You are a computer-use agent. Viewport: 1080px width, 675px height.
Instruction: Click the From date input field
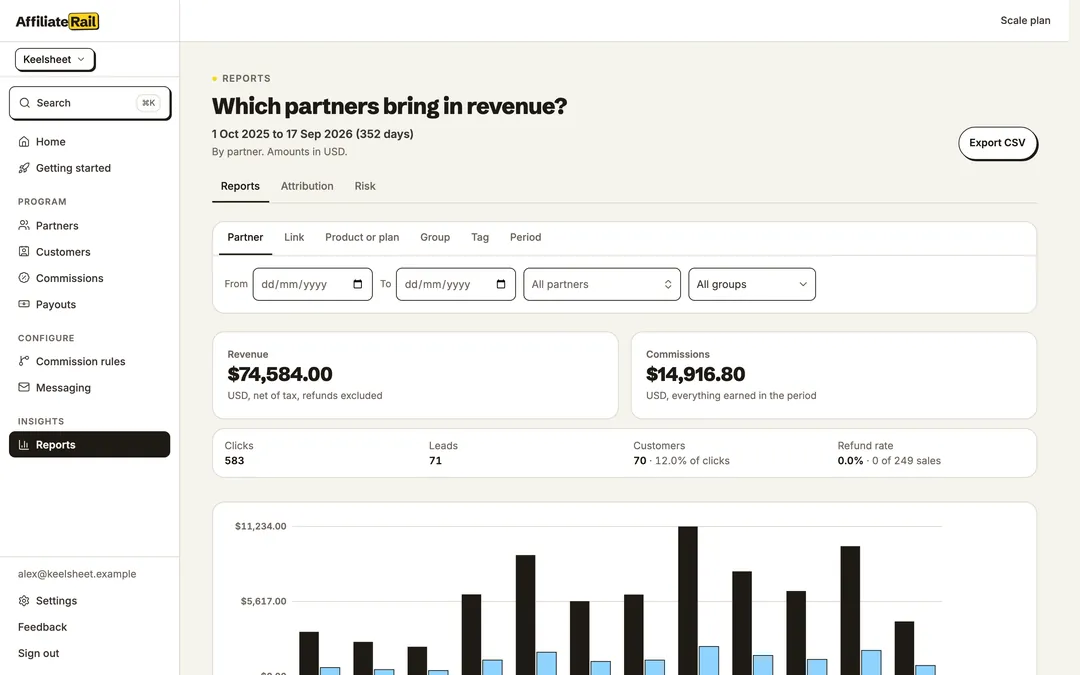click(313, 284)
